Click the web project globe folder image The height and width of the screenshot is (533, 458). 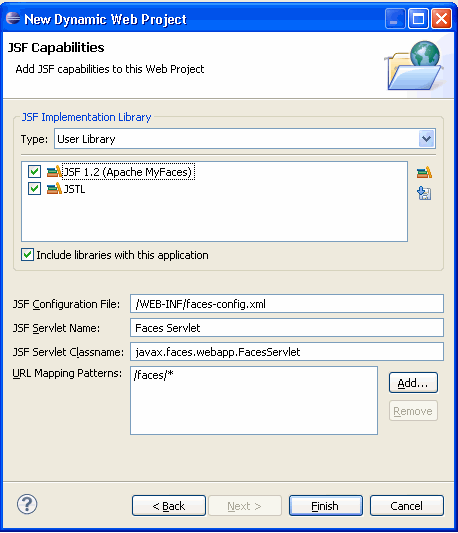tap(415, 66)
